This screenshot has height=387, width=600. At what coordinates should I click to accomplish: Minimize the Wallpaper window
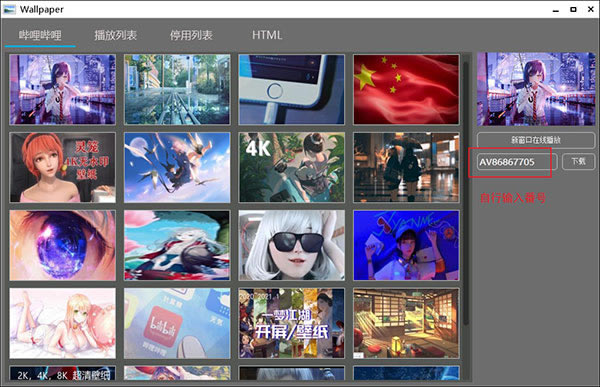(556, 10)
